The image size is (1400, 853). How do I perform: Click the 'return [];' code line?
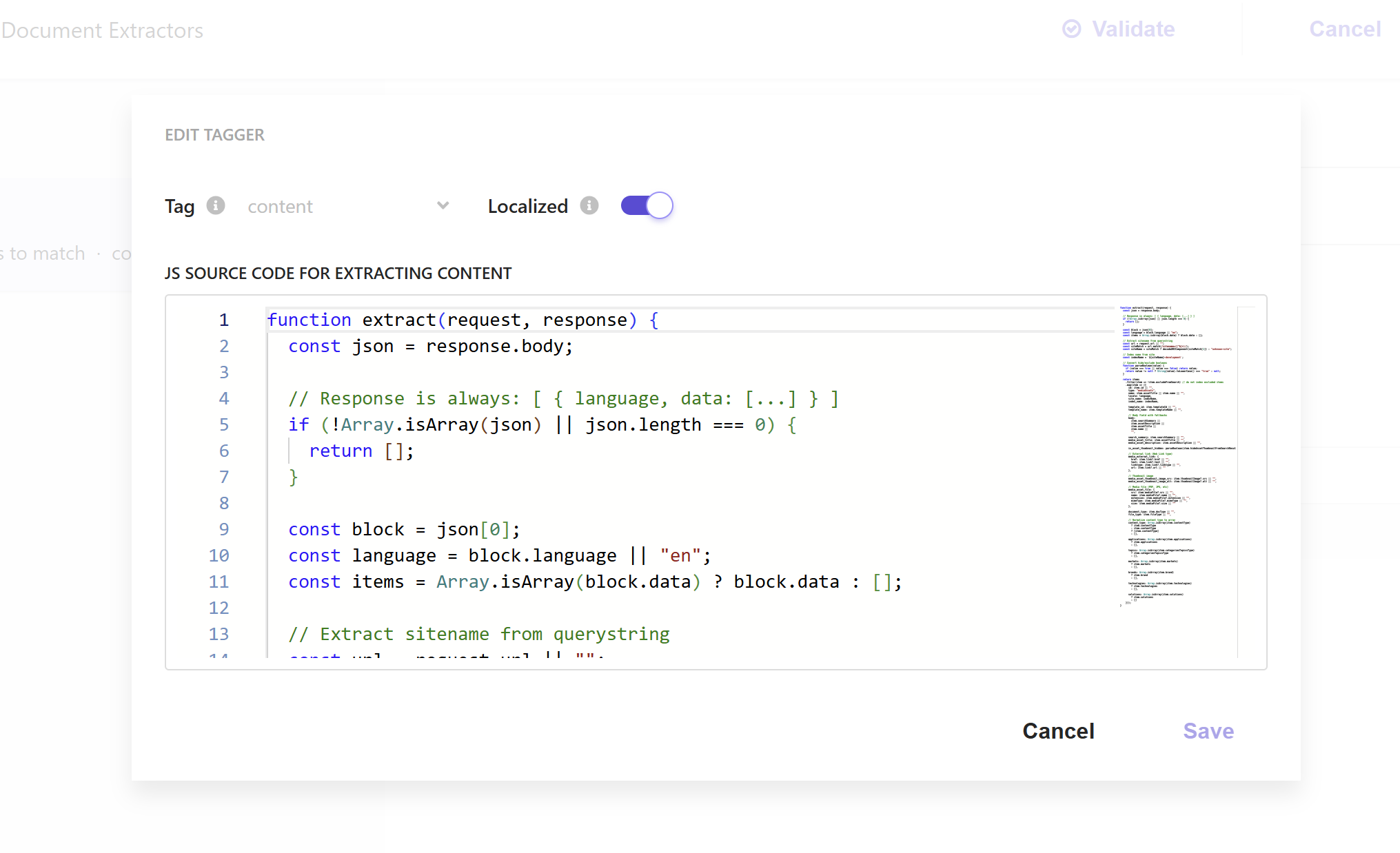(x=361, y=451)
